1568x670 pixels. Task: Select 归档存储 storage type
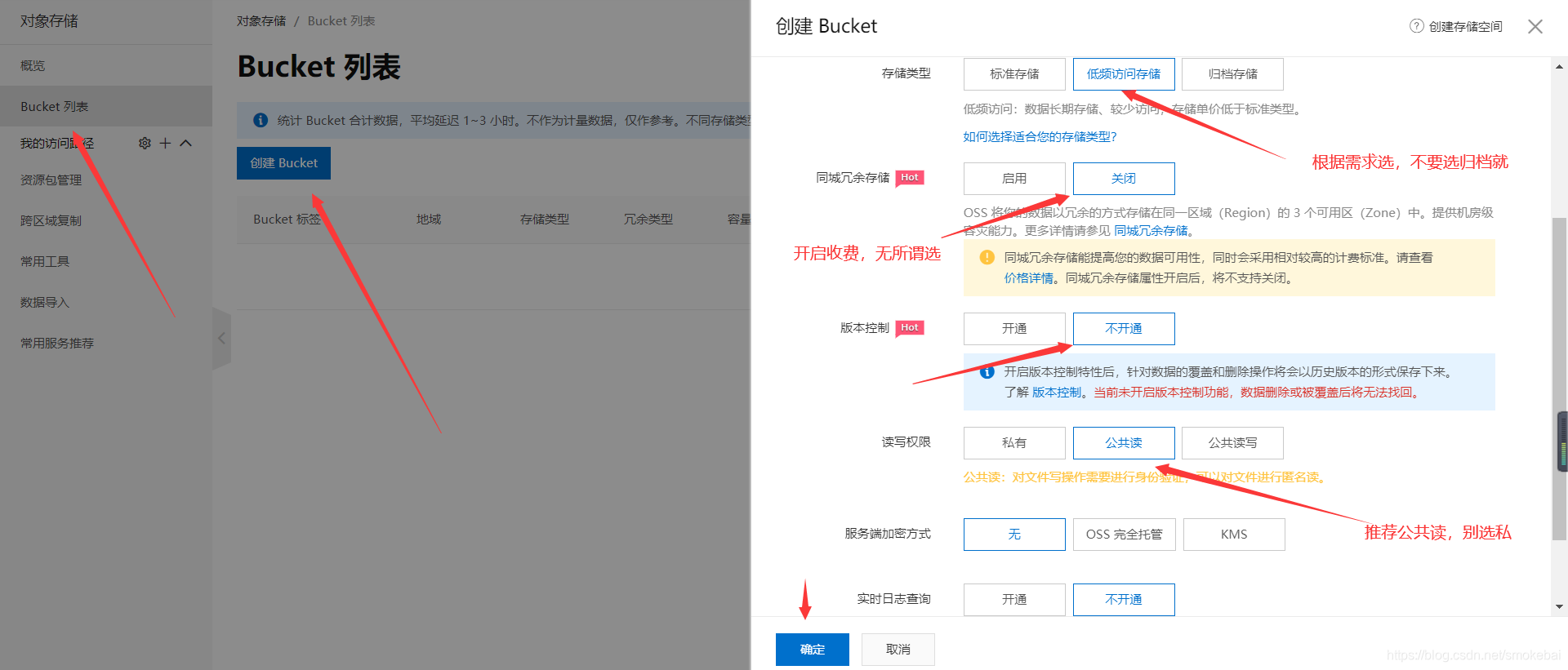click(1232, 74)
